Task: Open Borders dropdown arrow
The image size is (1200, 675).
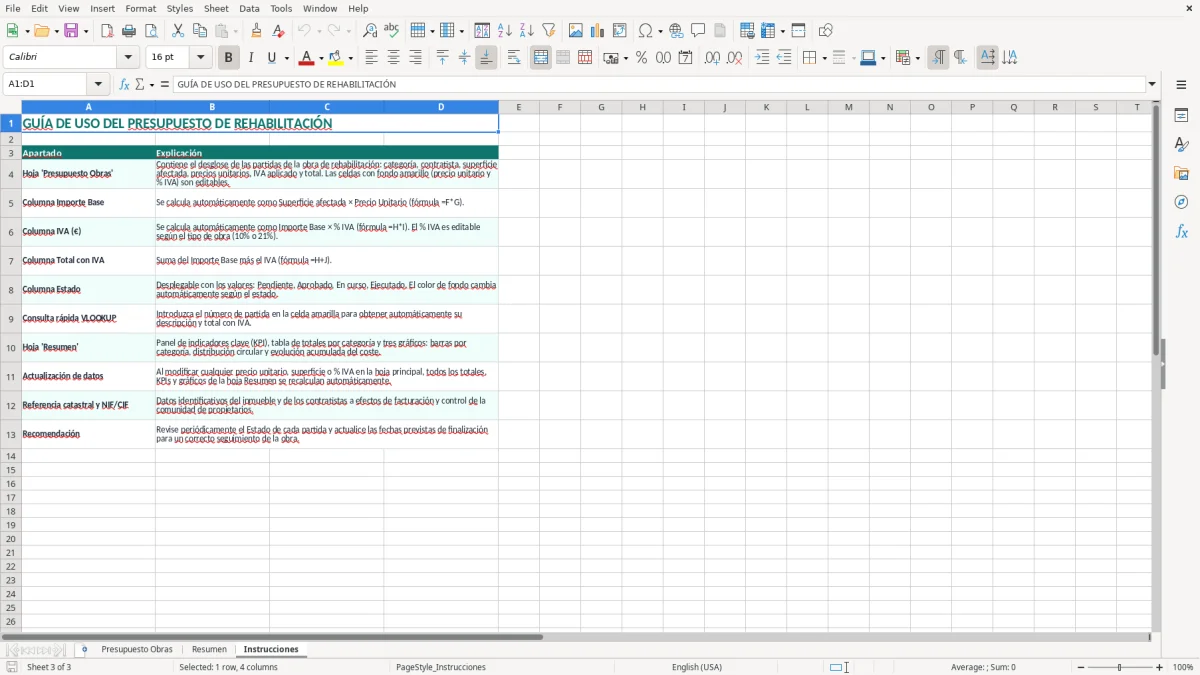Action: coord(824,58)
